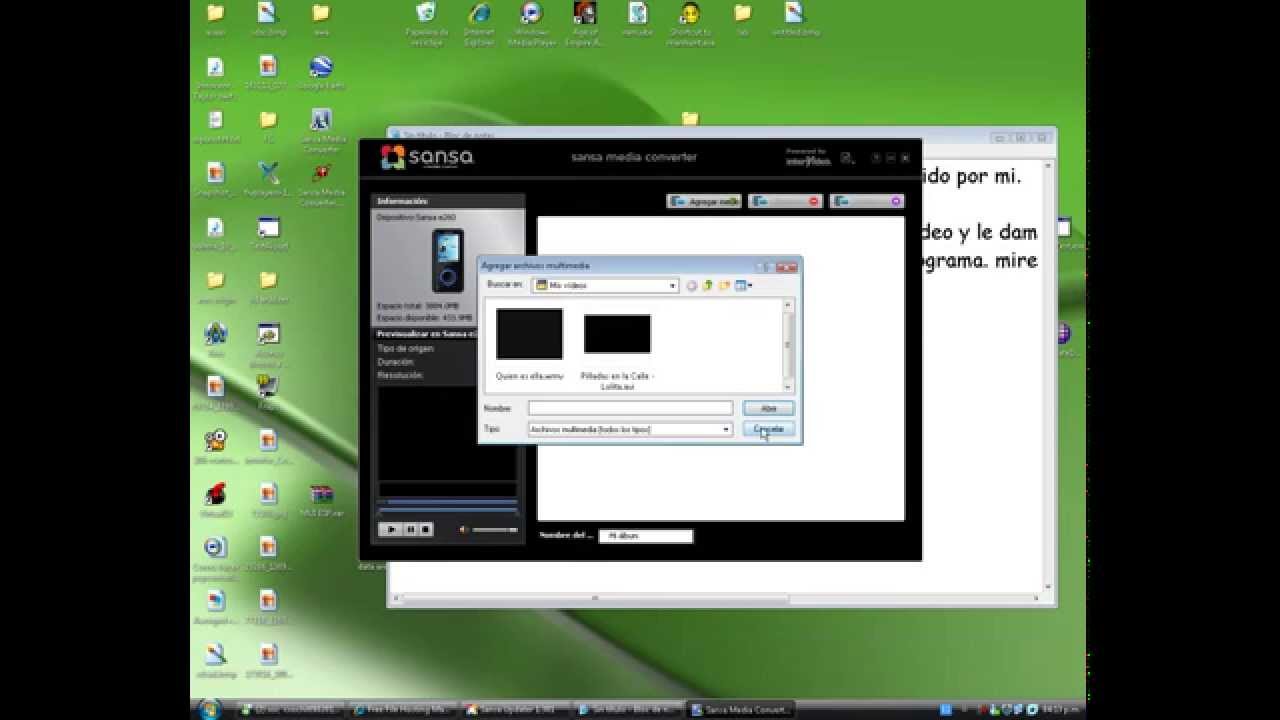Click Abrir in the file dialog
The image size is (1280, 720).
point(768,408)
